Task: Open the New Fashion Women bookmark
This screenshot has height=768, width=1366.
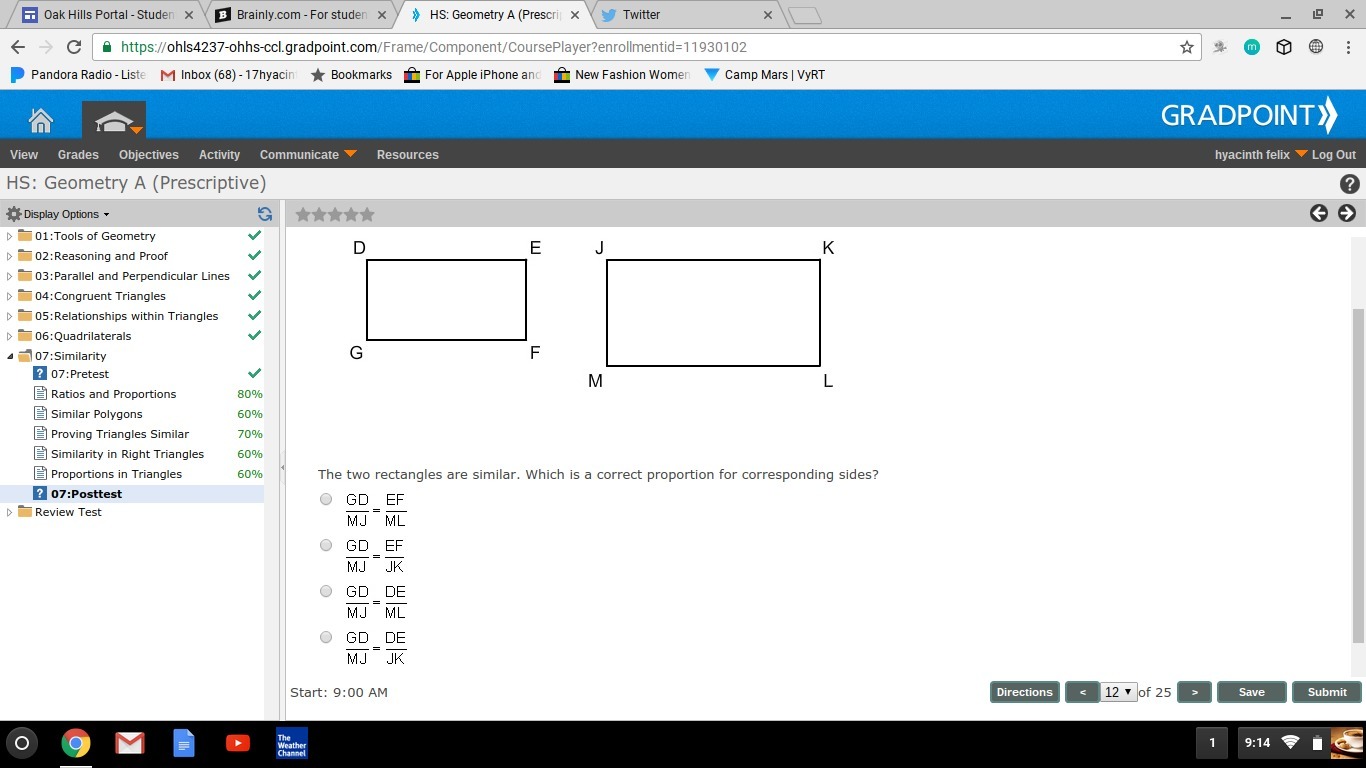Action: tap(622, 75)
